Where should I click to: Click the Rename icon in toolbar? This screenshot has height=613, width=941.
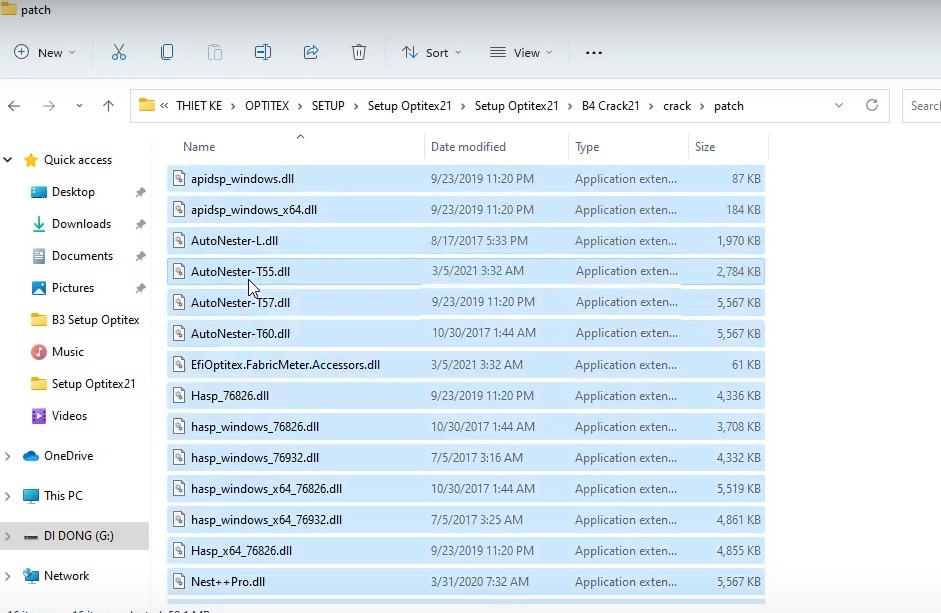tap(263, 52)
